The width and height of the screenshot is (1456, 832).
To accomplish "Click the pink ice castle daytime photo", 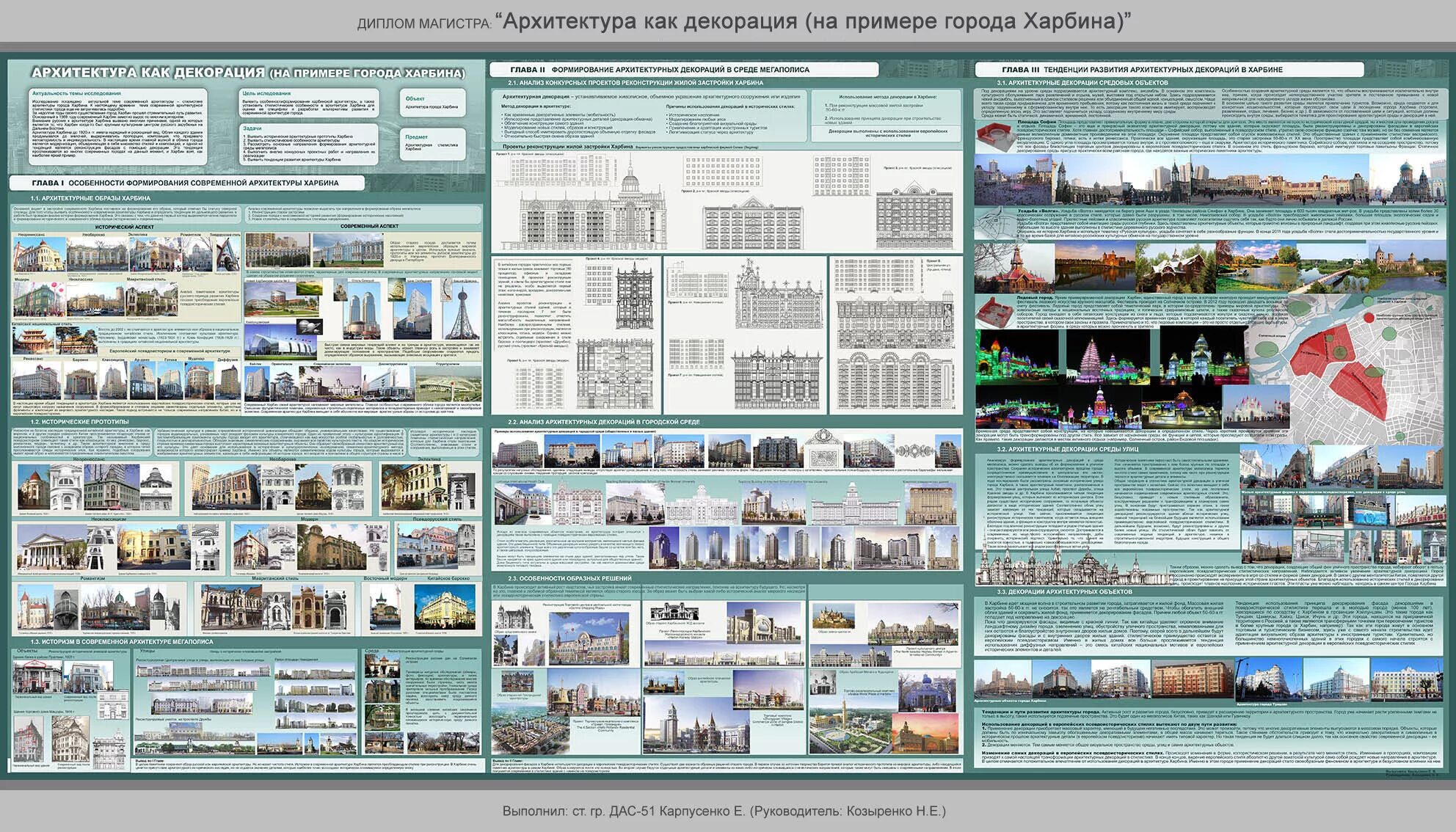I will (x=1255, y=408).
